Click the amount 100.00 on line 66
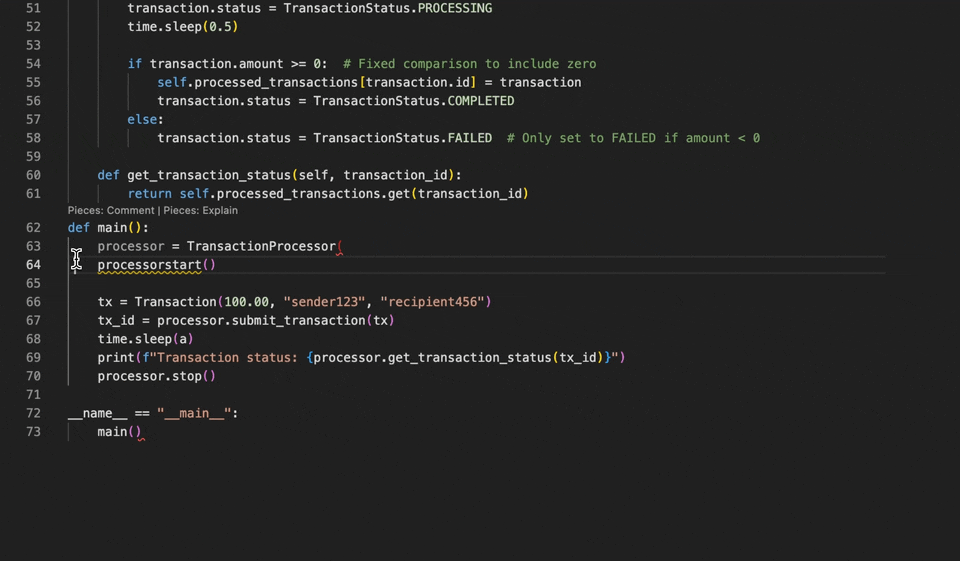This screenshot has width=960, height=561. point(246,302)
